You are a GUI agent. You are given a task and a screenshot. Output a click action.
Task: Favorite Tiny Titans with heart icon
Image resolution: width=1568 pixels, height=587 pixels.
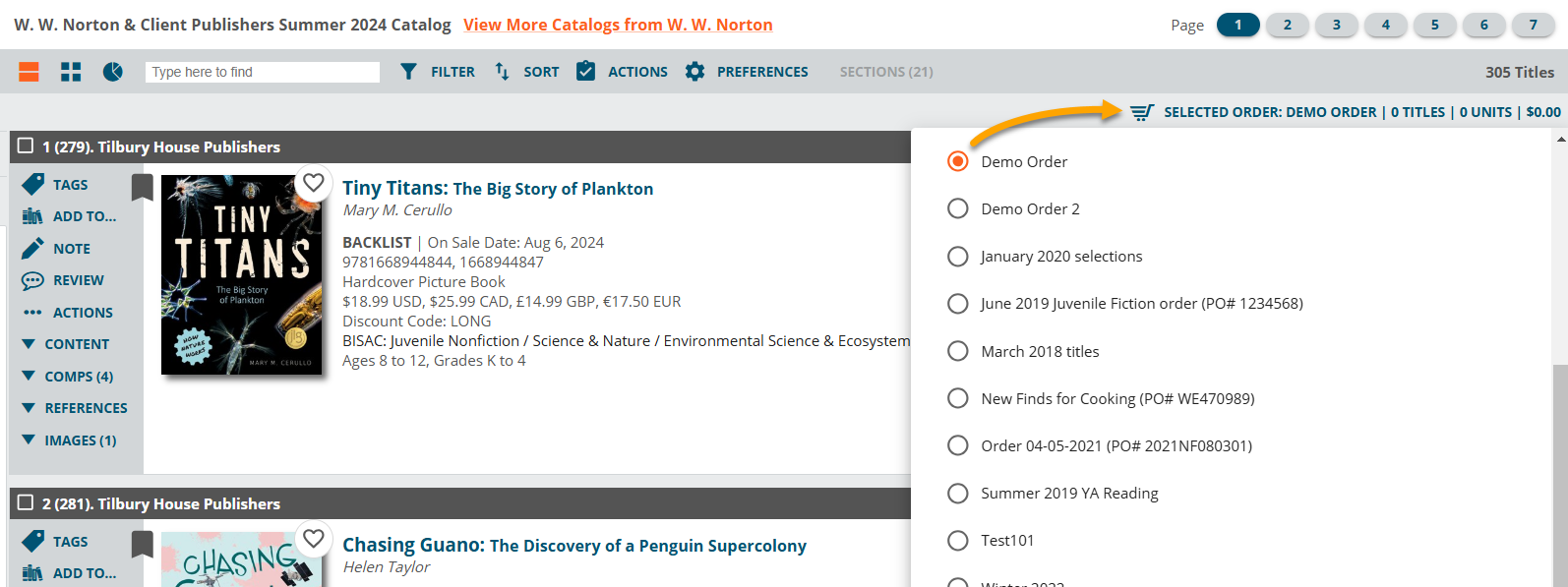tap(314, 183)
